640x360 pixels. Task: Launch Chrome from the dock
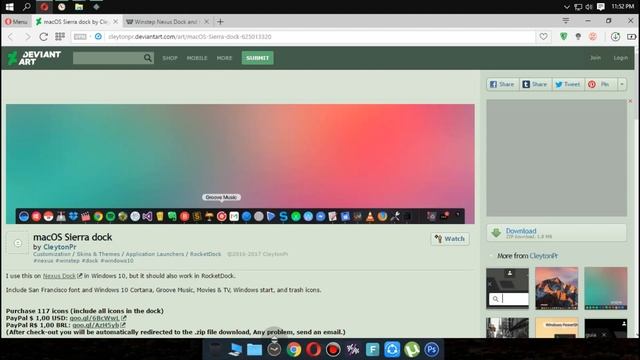(294, 349)
